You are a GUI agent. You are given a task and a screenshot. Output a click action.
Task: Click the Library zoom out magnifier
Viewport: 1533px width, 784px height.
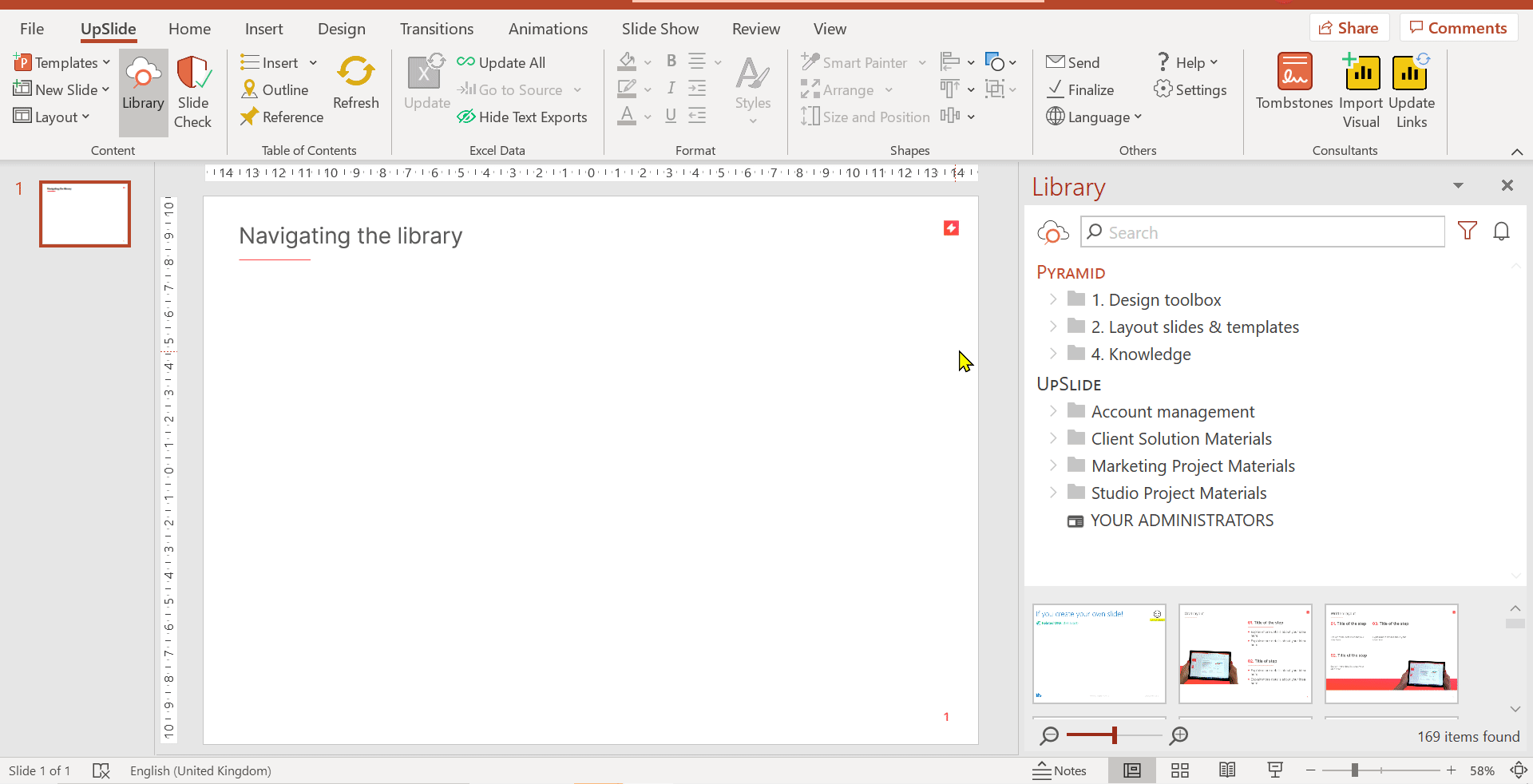1049,735
